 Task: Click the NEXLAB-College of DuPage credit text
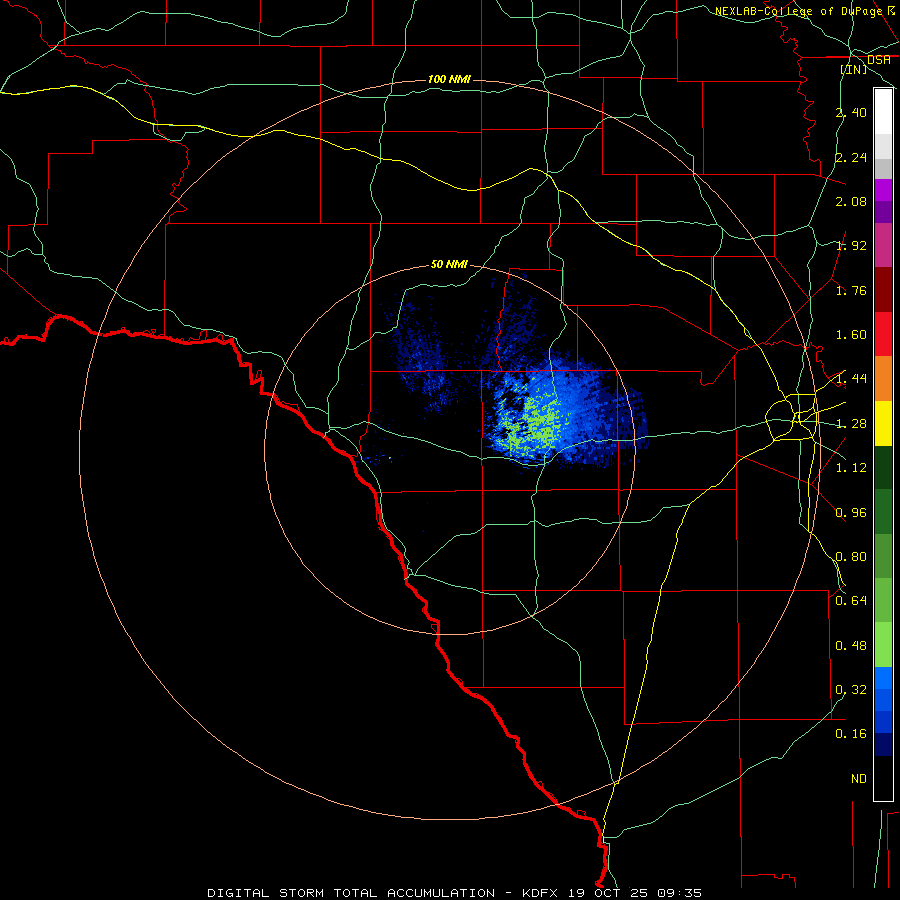(x=798, y=11)
